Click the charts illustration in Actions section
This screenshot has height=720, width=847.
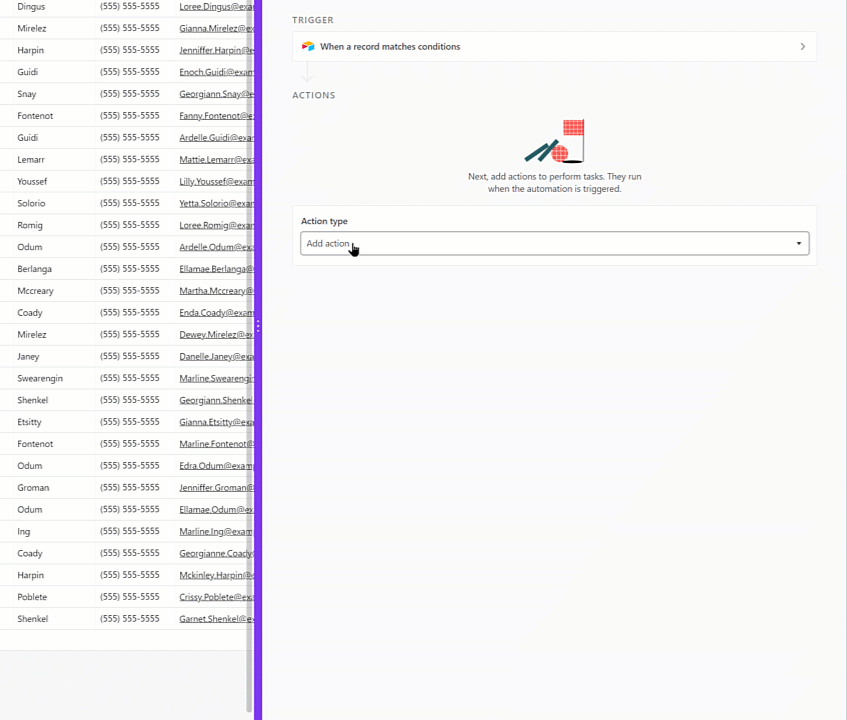(x=556, y=140)
